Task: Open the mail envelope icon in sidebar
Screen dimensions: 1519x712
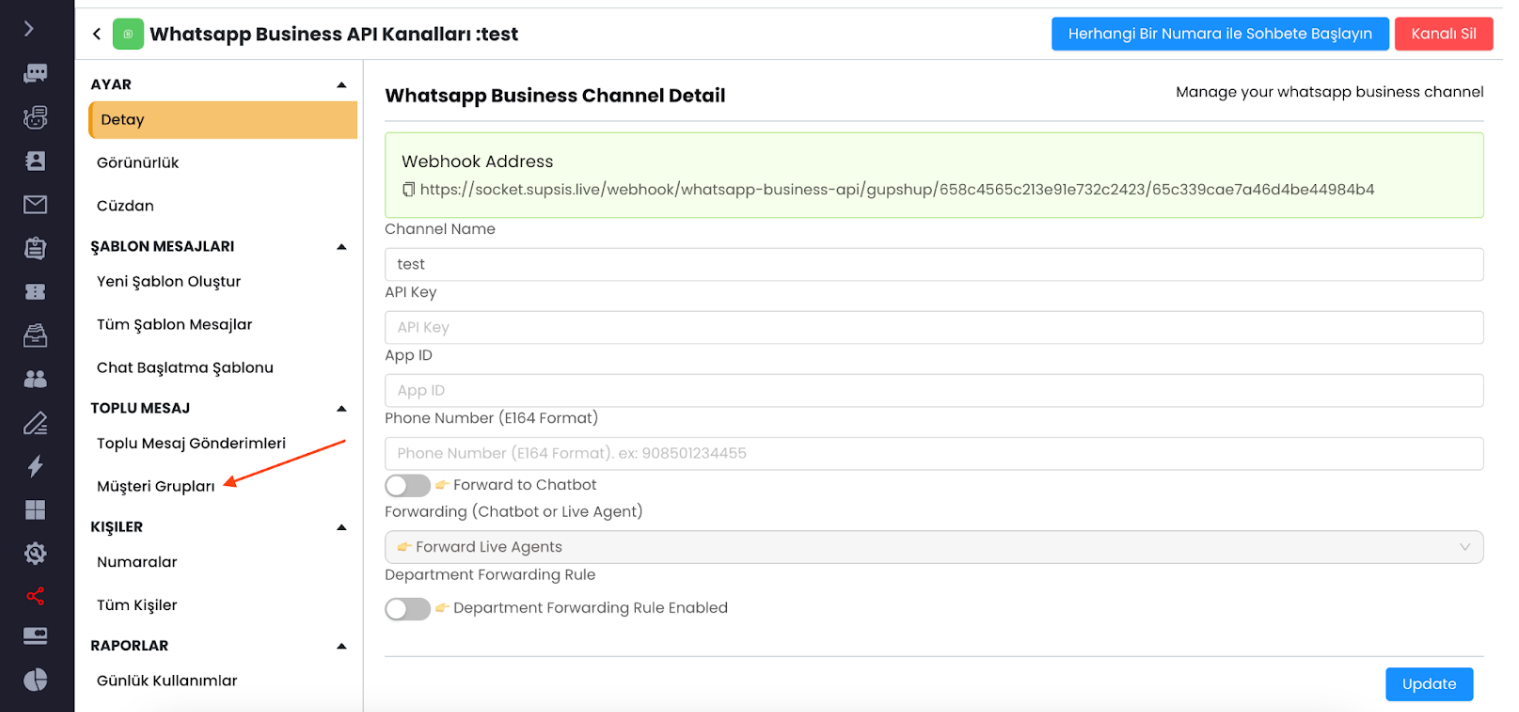Action: pyautogui.click(x=35, y=204)
